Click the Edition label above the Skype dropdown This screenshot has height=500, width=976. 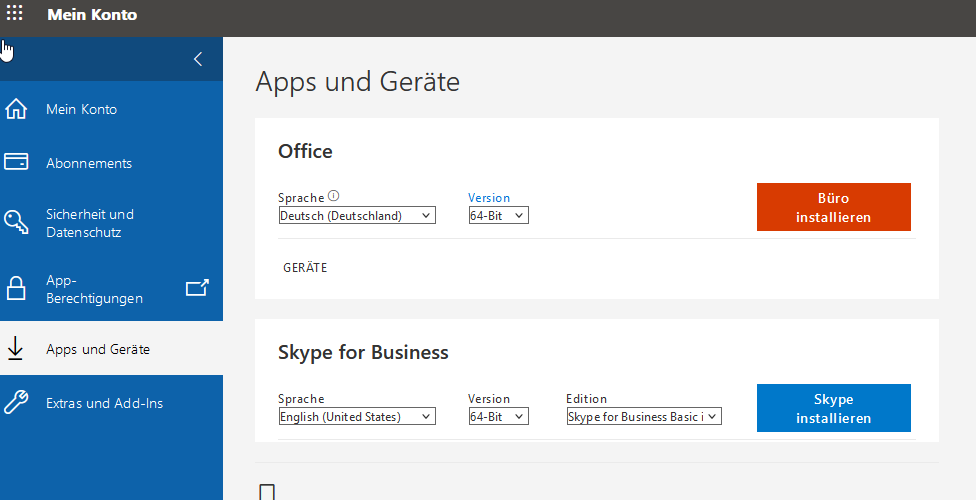pyautogui.click(x=586, y=399)
